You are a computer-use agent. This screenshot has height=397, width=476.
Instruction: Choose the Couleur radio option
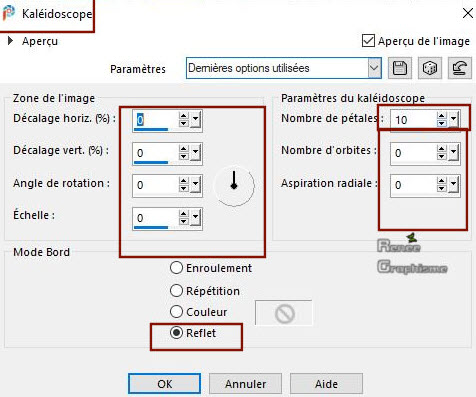click(x=176, y=312)
